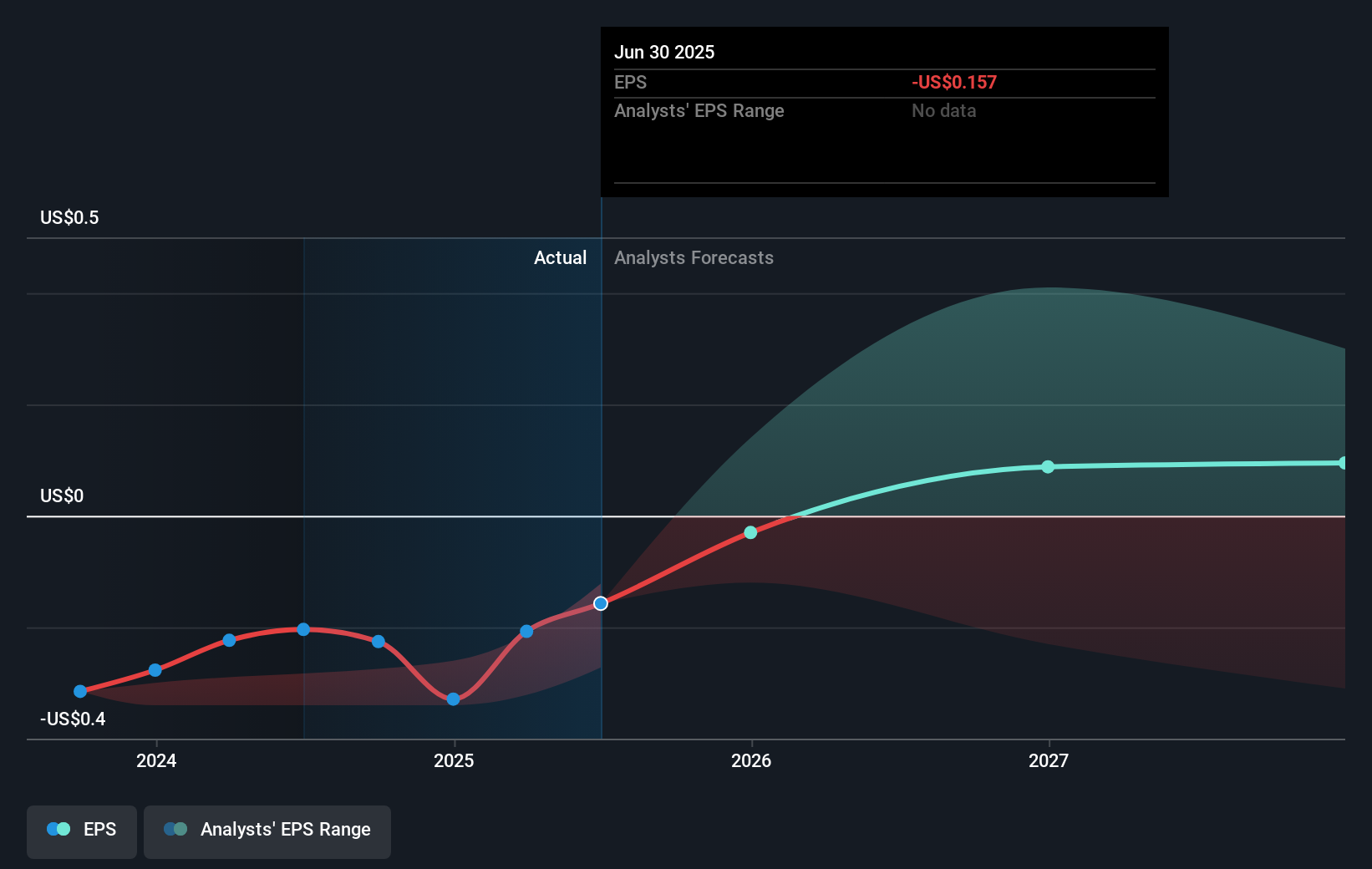Click the EPS legend label

pyautogui.click(x=99, y=829)
